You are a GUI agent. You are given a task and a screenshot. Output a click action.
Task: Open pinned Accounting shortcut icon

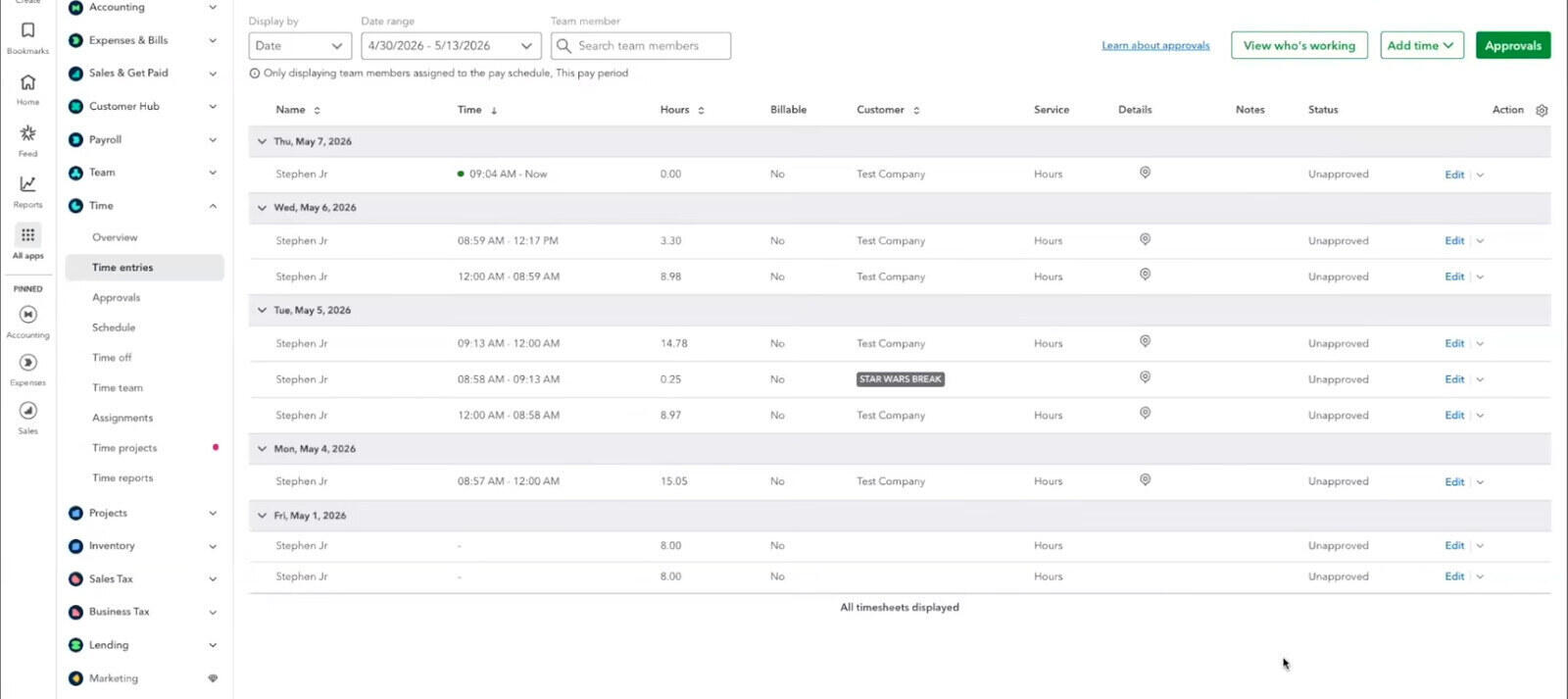point(27,315)
